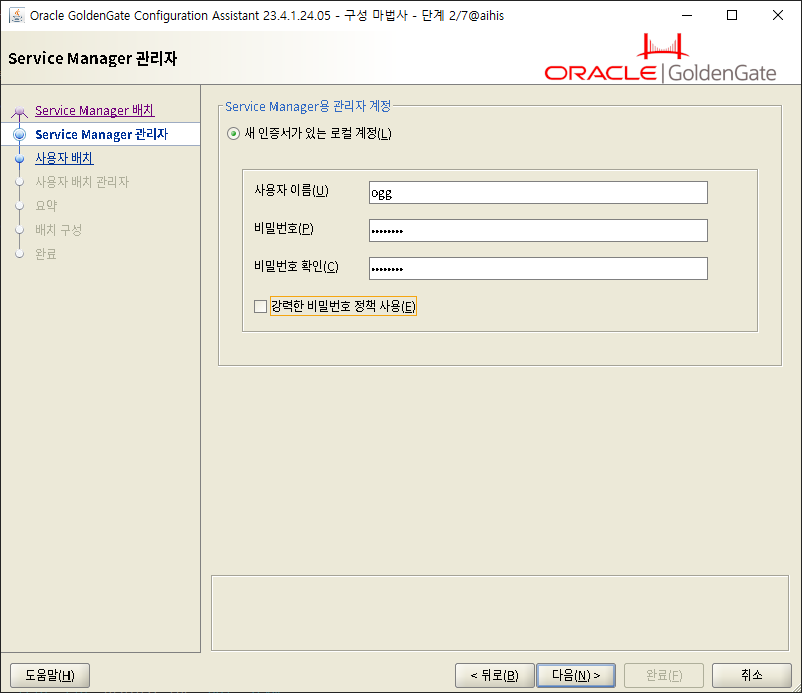Go to the Service Manager 배치 step
The height and width of the screenshot is (693, 802).
[x=95, y=110]
